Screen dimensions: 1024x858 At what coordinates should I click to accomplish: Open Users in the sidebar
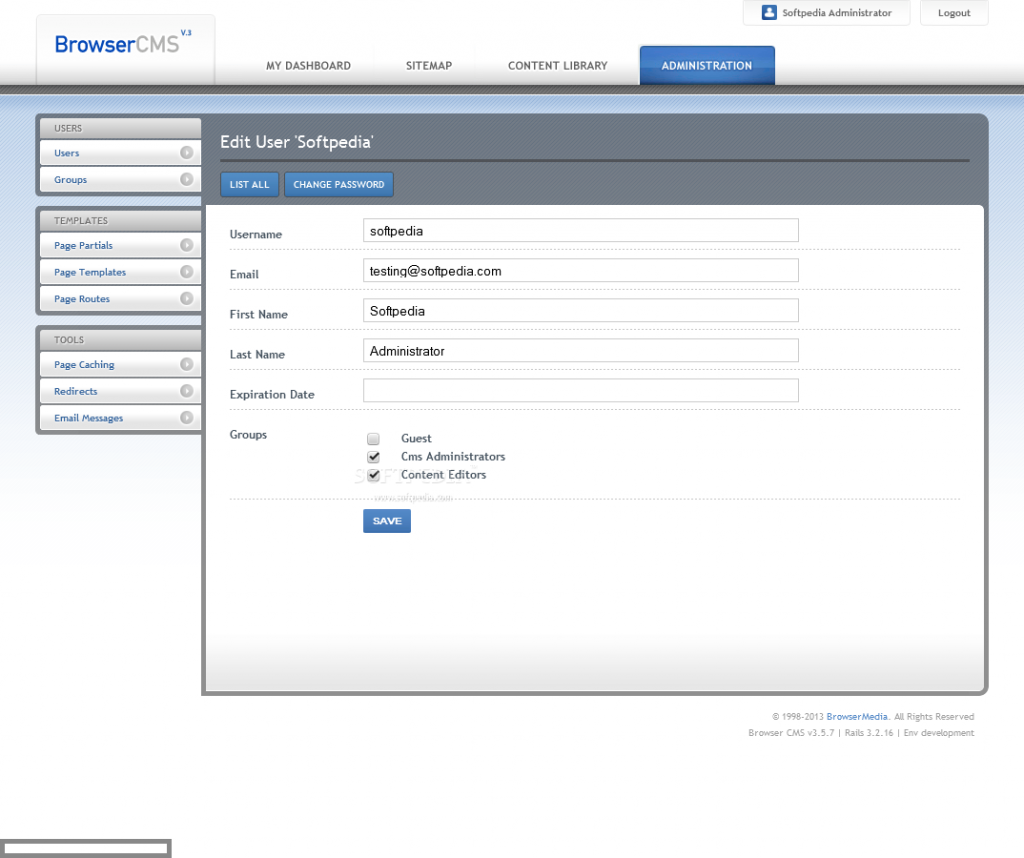coord(120,153)
